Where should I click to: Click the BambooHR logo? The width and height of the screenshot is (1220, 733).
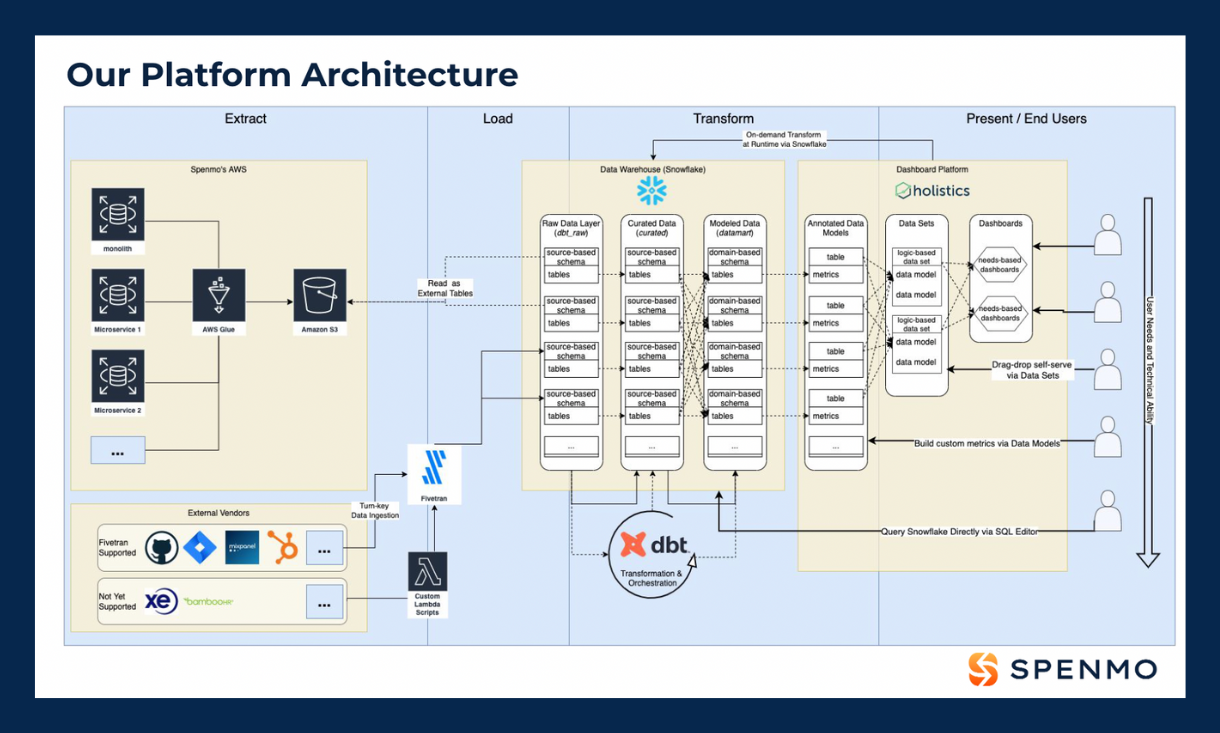[x=208, y=601]
